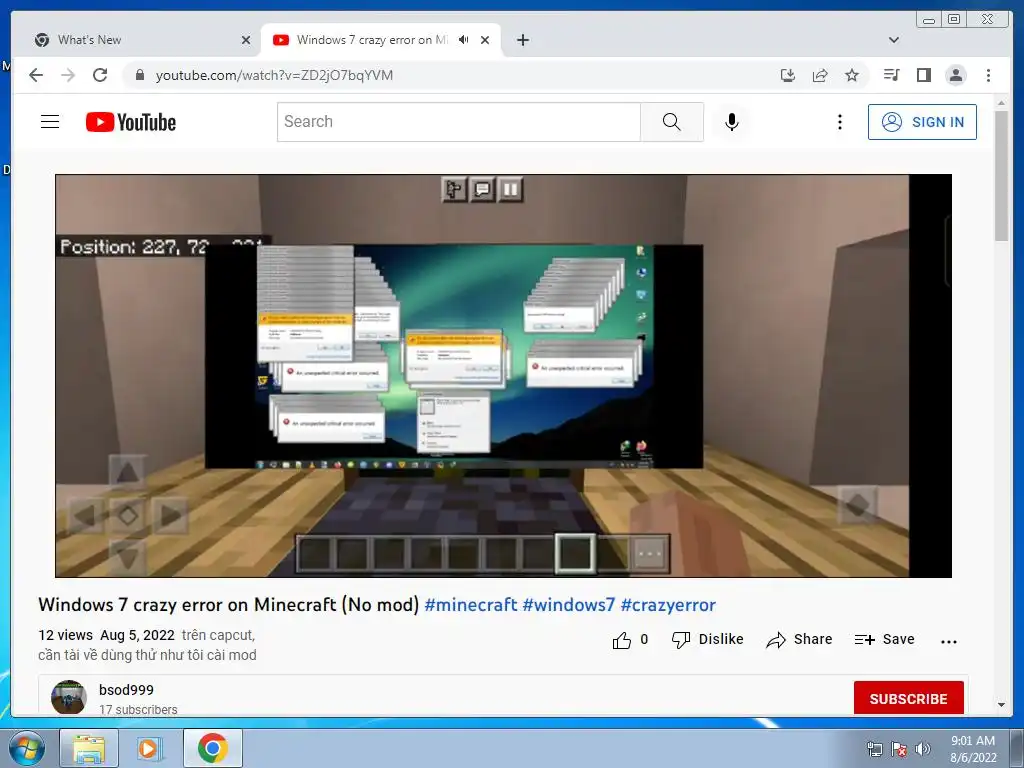Image resolution: width=1024 pixels, height=768 pixels.
Task: Go back to the previous page
Action: (x=36, y=75)
